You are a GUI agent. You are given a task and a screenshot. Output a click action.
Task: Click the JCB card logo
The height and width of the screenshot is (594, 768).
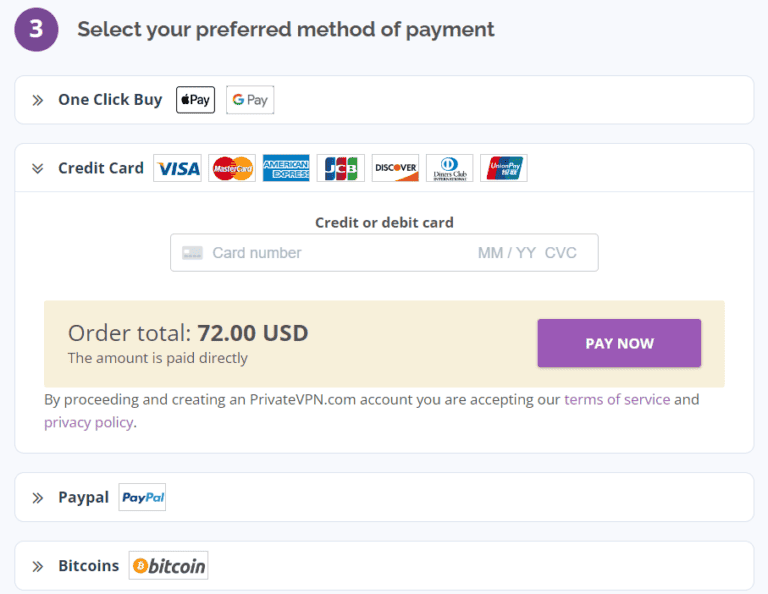341,168
